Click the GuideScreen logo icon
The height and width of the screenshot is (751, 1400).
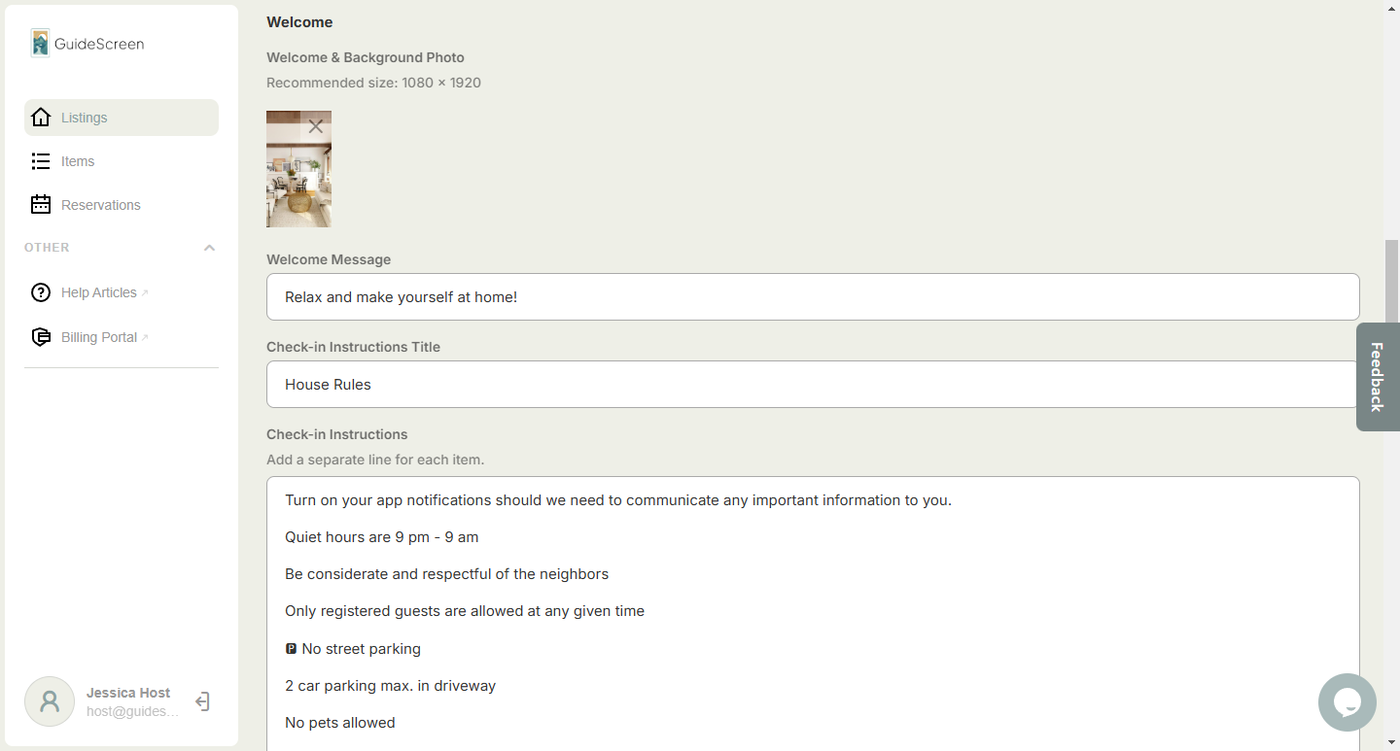click(40, 43)
